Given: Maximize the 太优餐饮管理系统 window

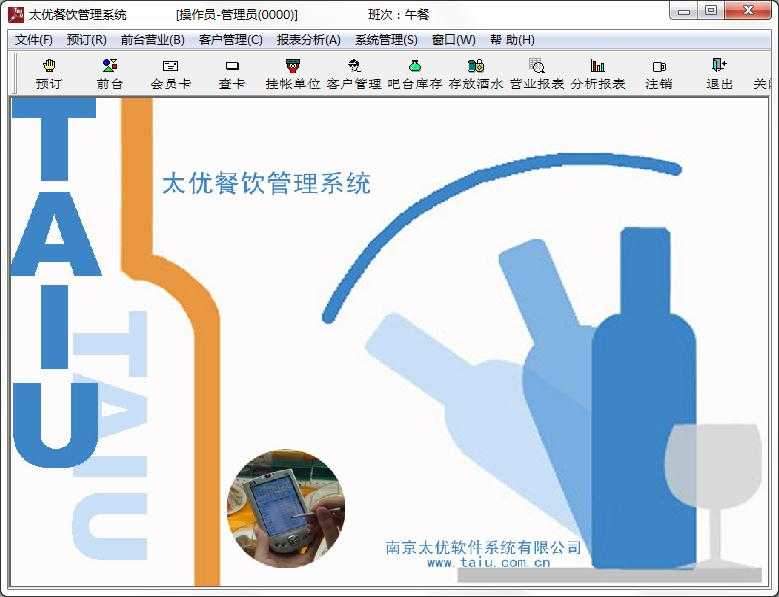Looking at the screenshot, I should 711,11.
